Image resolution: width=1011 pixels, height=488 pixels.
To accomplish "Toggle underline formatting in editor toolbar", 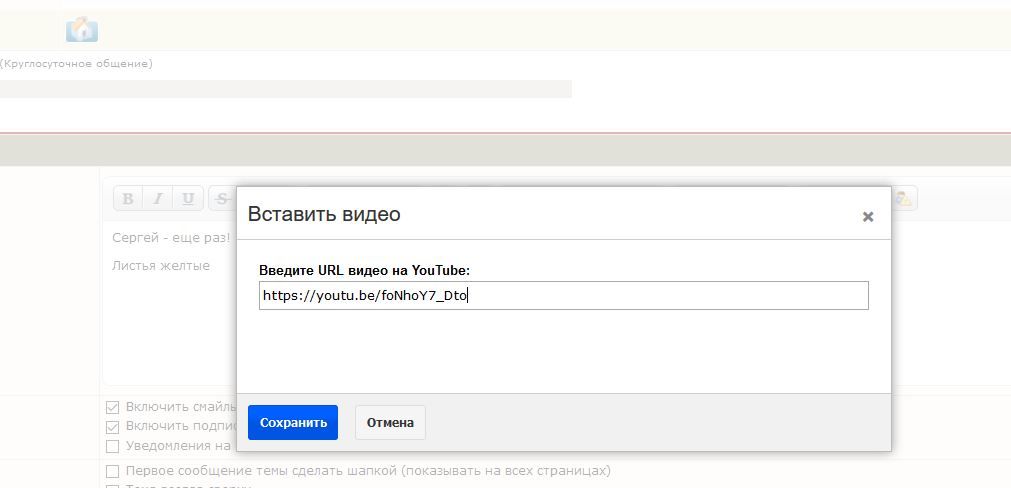I will pyautogui.click(x=188, y=199).
